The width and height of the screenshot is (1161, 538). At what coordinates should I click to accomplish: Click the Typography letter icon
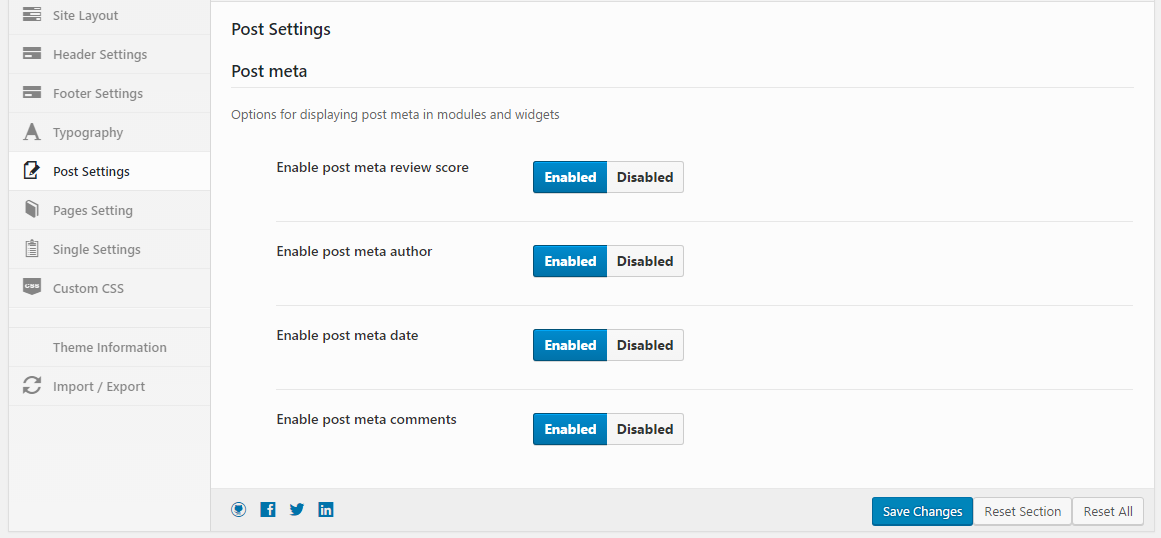pos(32,132)
